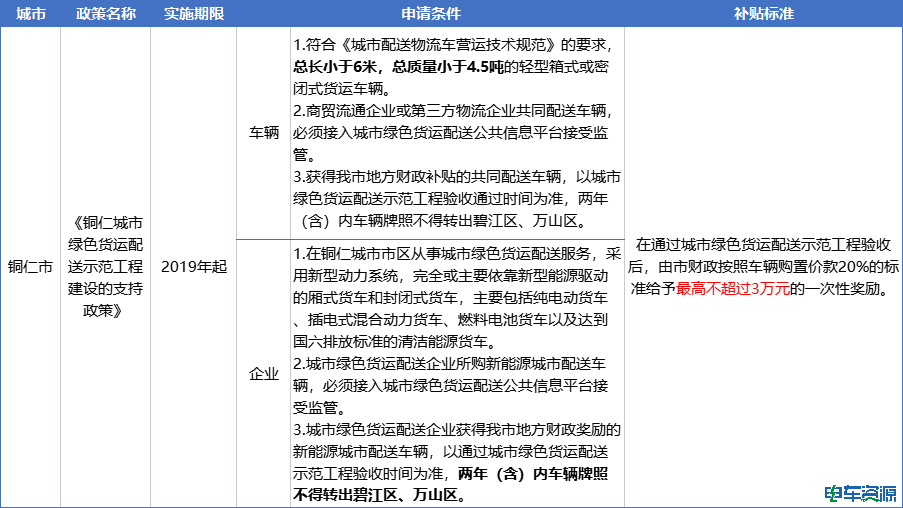Viewport: 903px width, 508px height.
Task: Click the 政策名称 column header
Action: [x=105, y=15]
